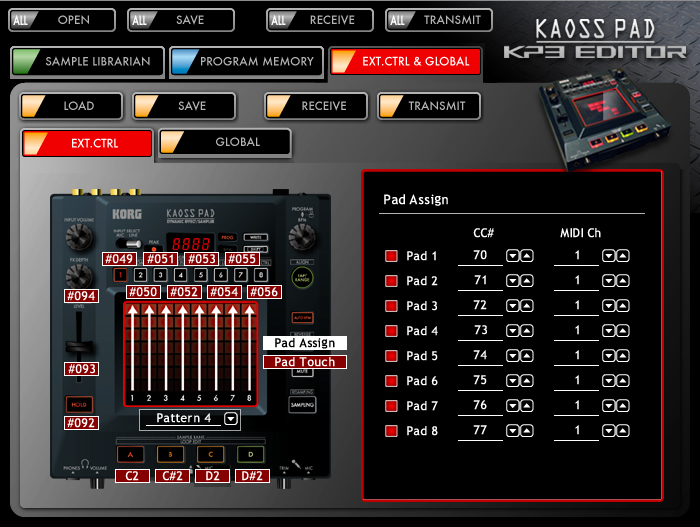The width and height of the screenshot is (700, 527).
Task: Click sample bank C button
Action: pos(211,455)
